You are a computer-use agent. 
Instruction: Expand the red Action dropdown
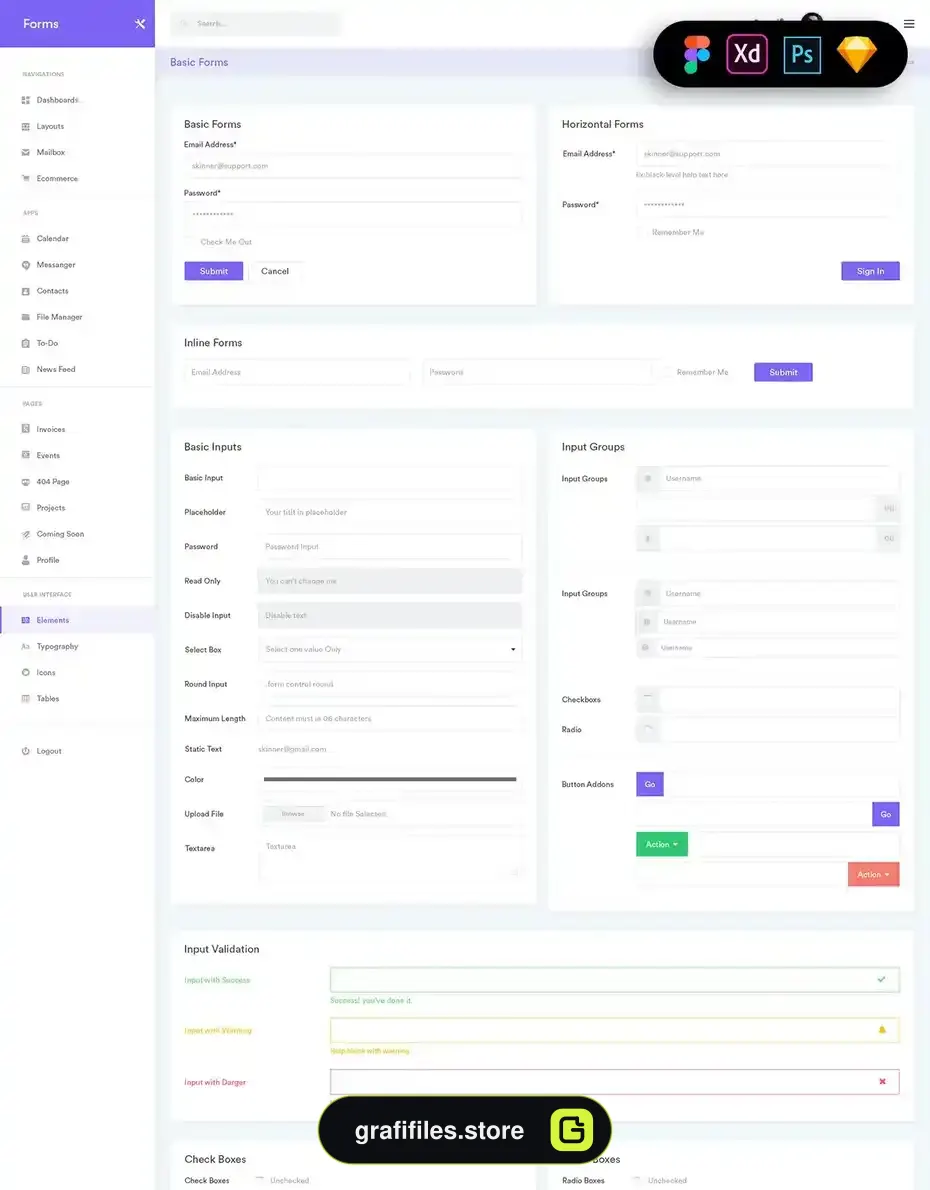click(874, 874)
